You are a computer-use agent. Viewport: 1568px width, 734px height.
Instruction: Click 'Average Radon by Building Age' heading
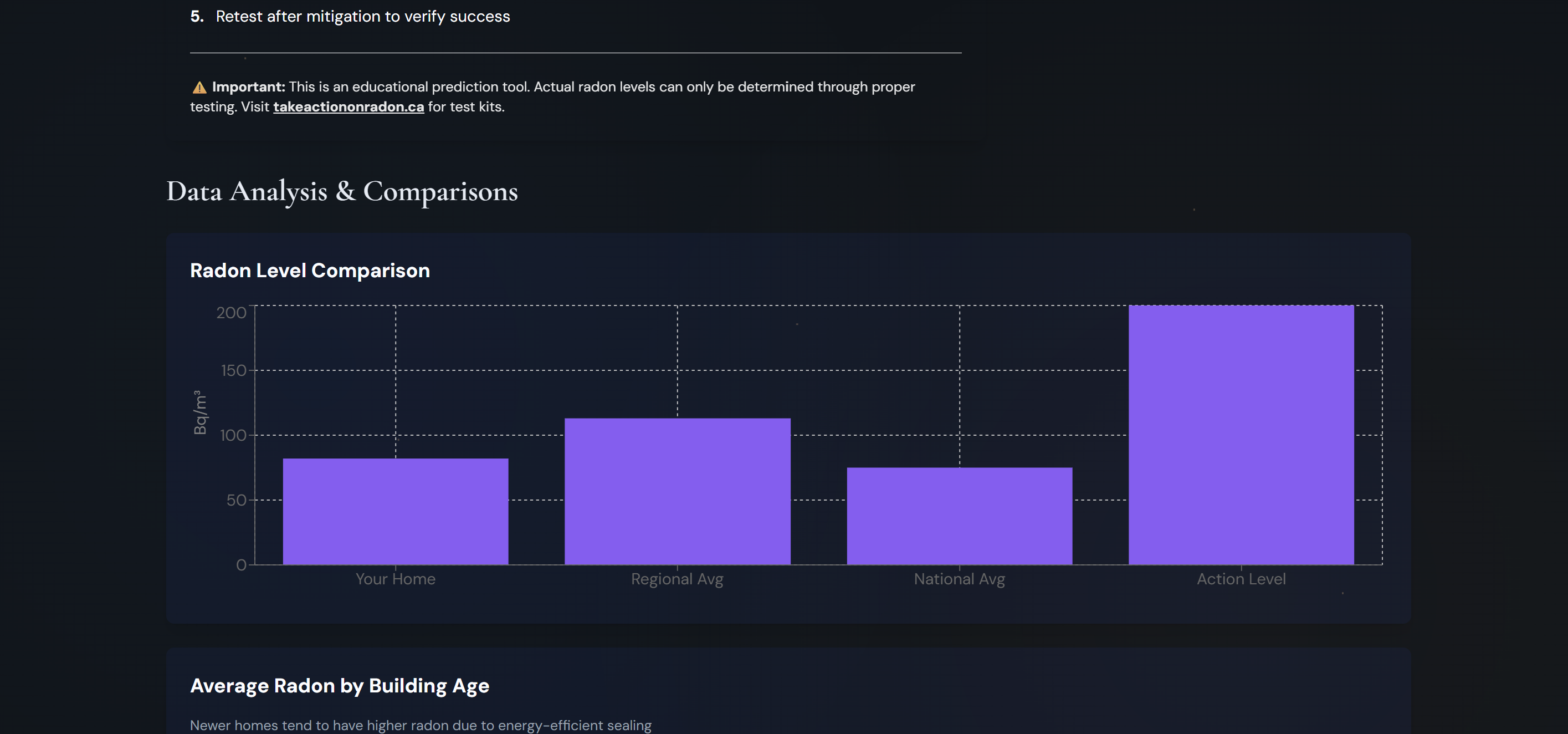coord(339,685)
